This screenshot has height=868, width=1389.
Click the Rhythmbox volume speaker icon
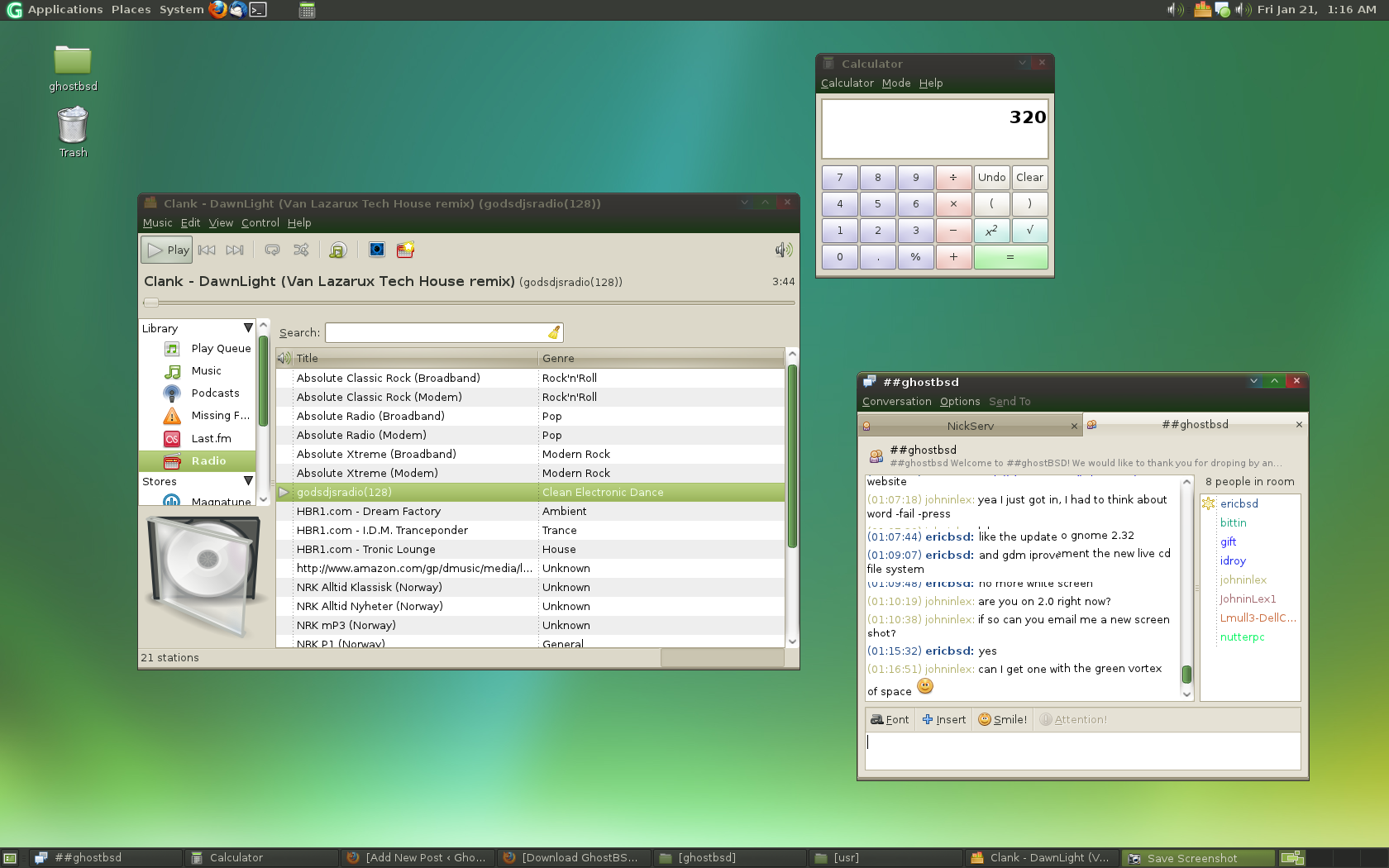click(783, 250)
